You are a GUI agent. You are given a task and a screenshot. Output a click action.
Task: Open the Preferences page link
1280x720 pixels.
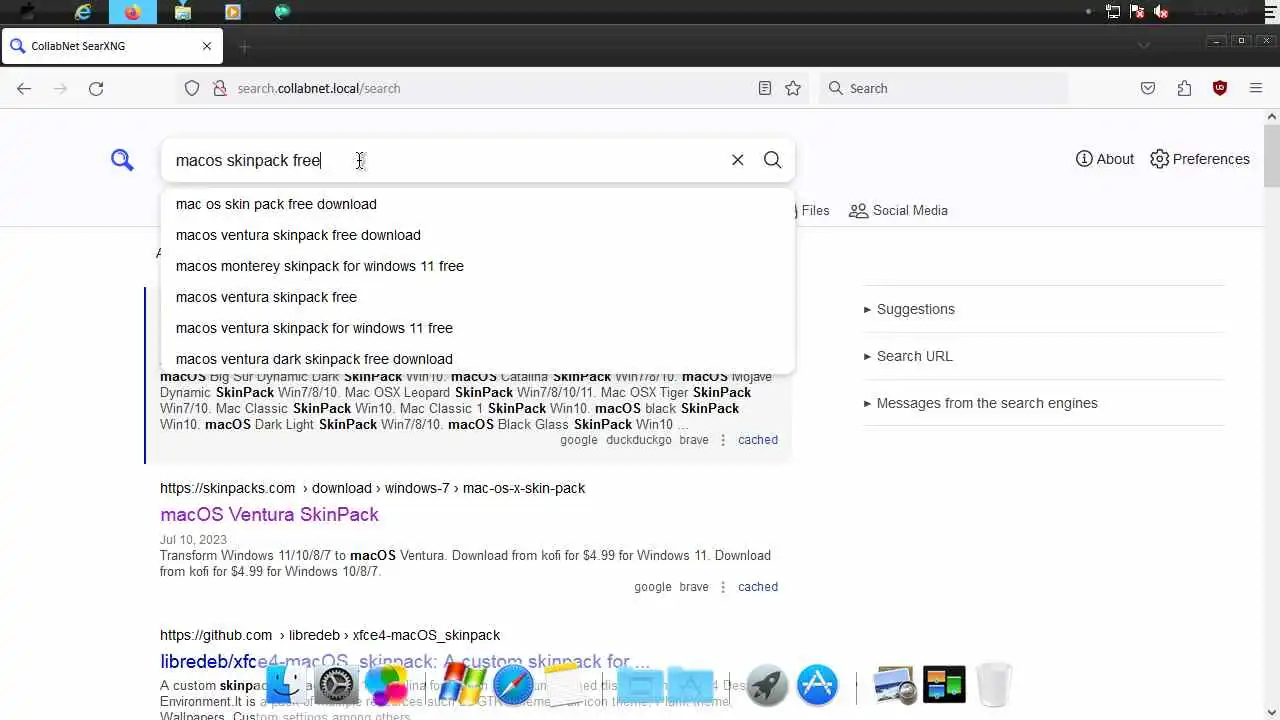point(1199,159)
